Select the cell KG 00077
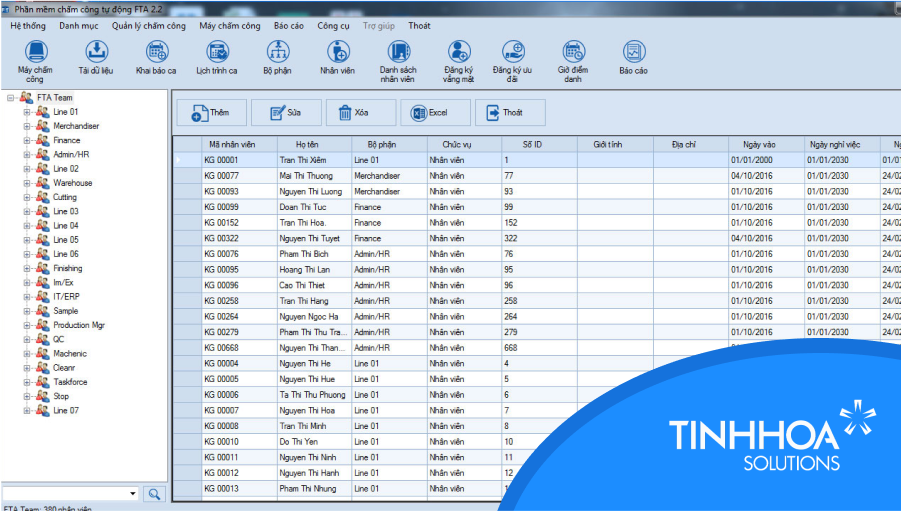This screenshot has width=901, height=511. click(x=240, y=176)
